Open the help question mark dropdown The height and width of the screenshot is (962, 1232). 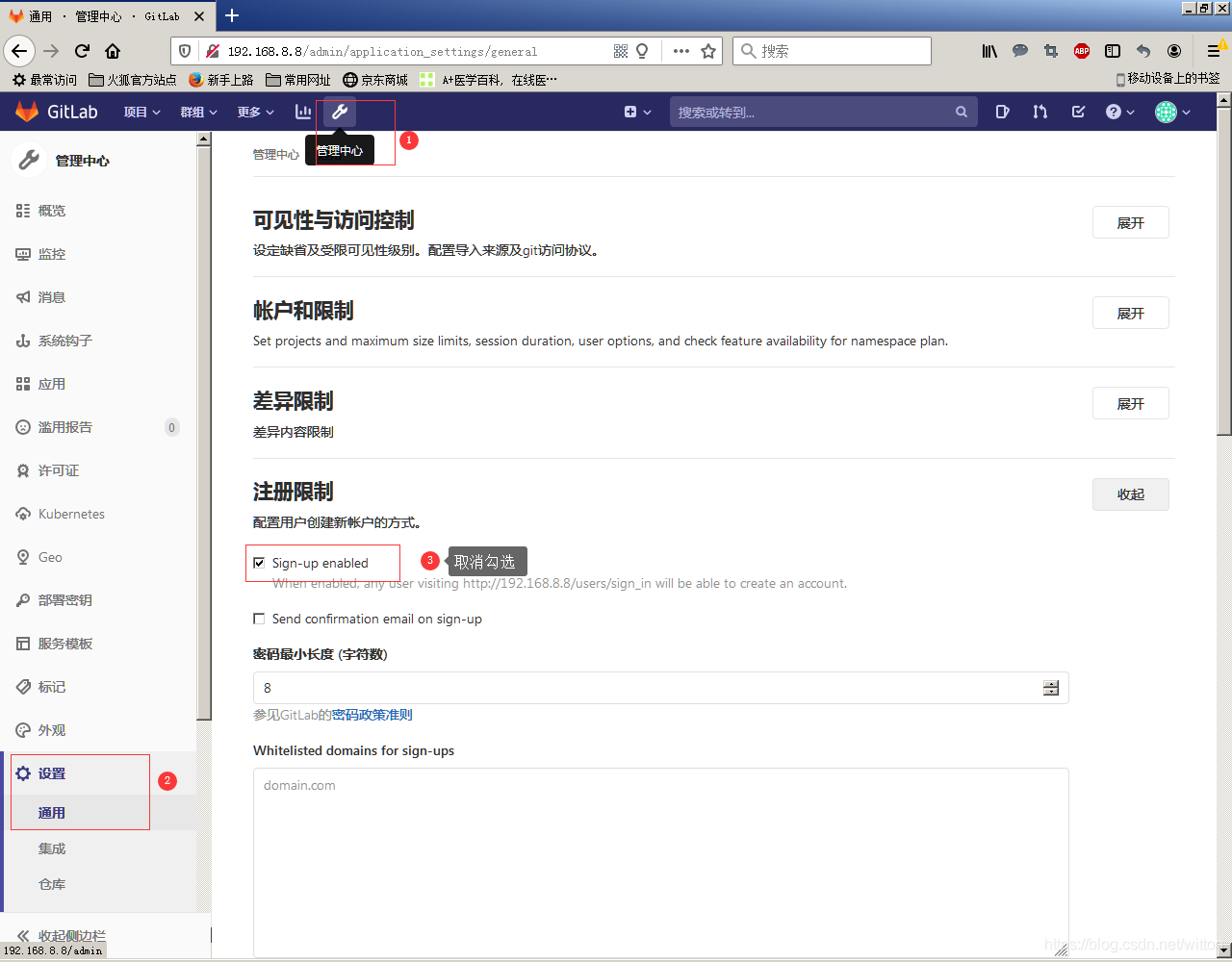(x=1119, y=112)
